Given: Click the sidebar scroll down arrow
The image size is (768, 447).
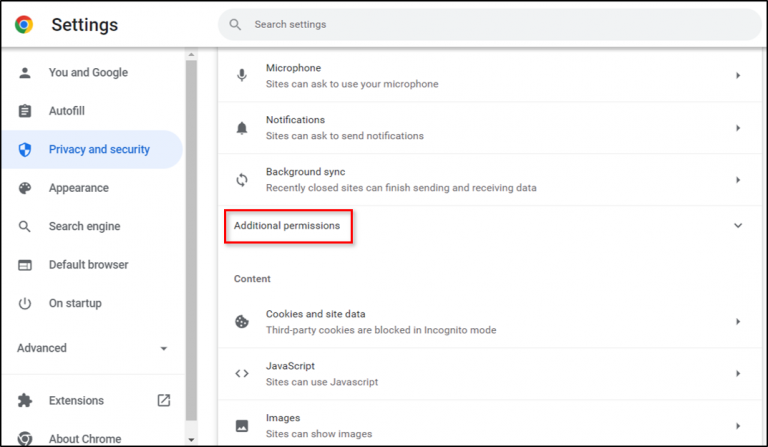Looking at the screenshot, I should 191,438.
